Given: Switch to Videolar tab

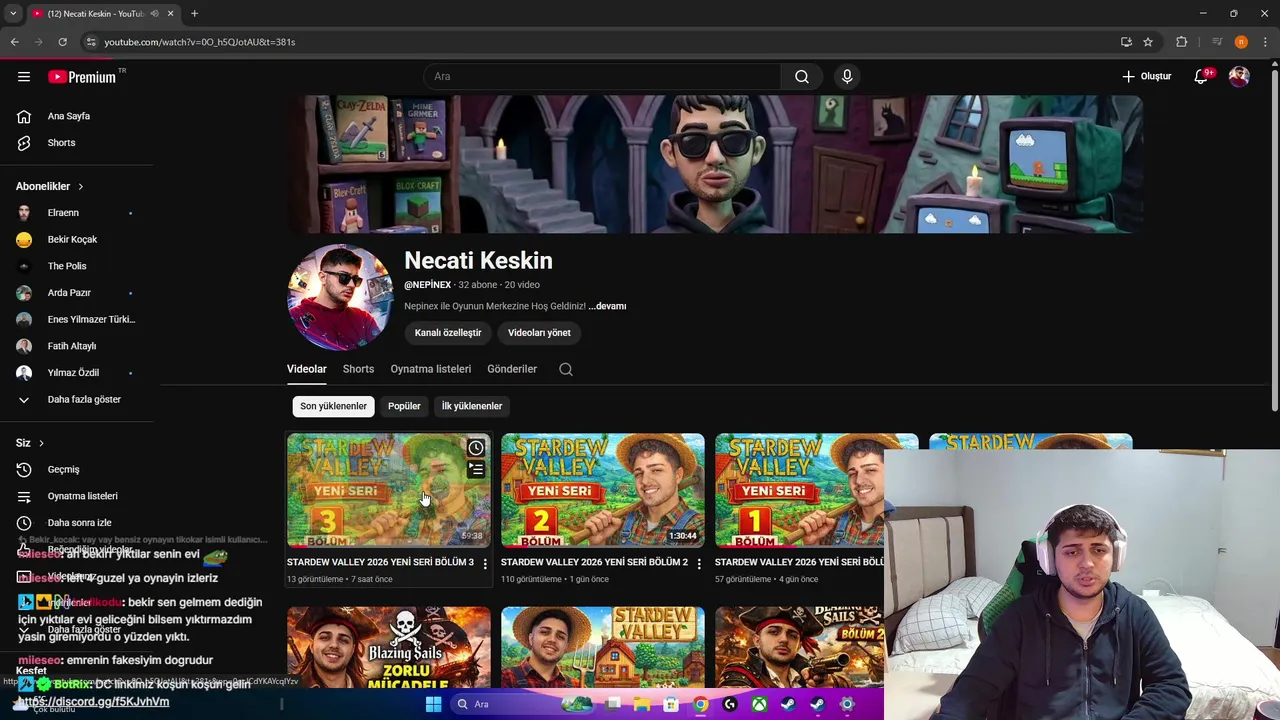Looking at the screenshot, I should (x=307, y=369).
